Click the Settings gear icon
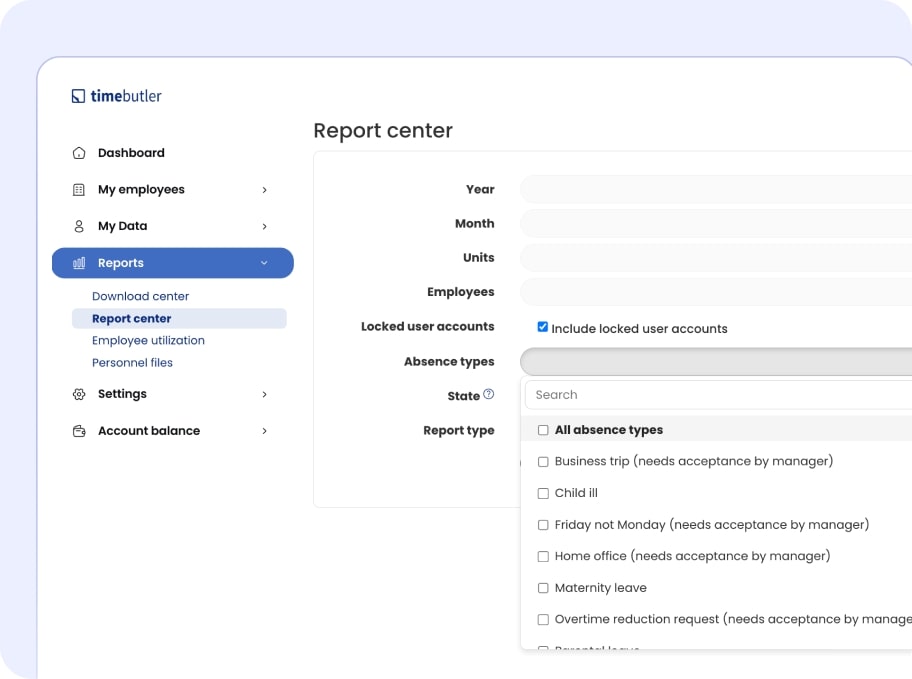 click(79, 395)
